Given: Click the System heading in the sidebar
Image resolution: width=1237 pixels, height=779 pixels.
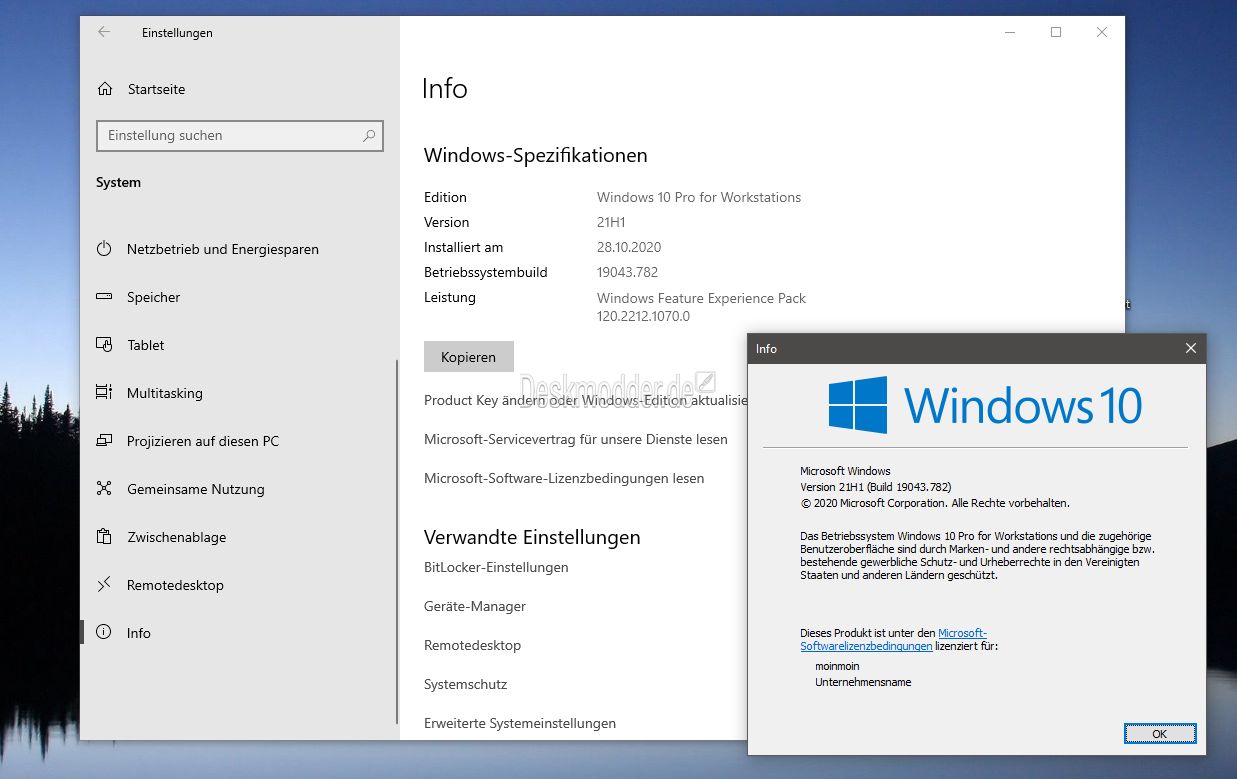Looking at the screenshot, I should point(118,182).
